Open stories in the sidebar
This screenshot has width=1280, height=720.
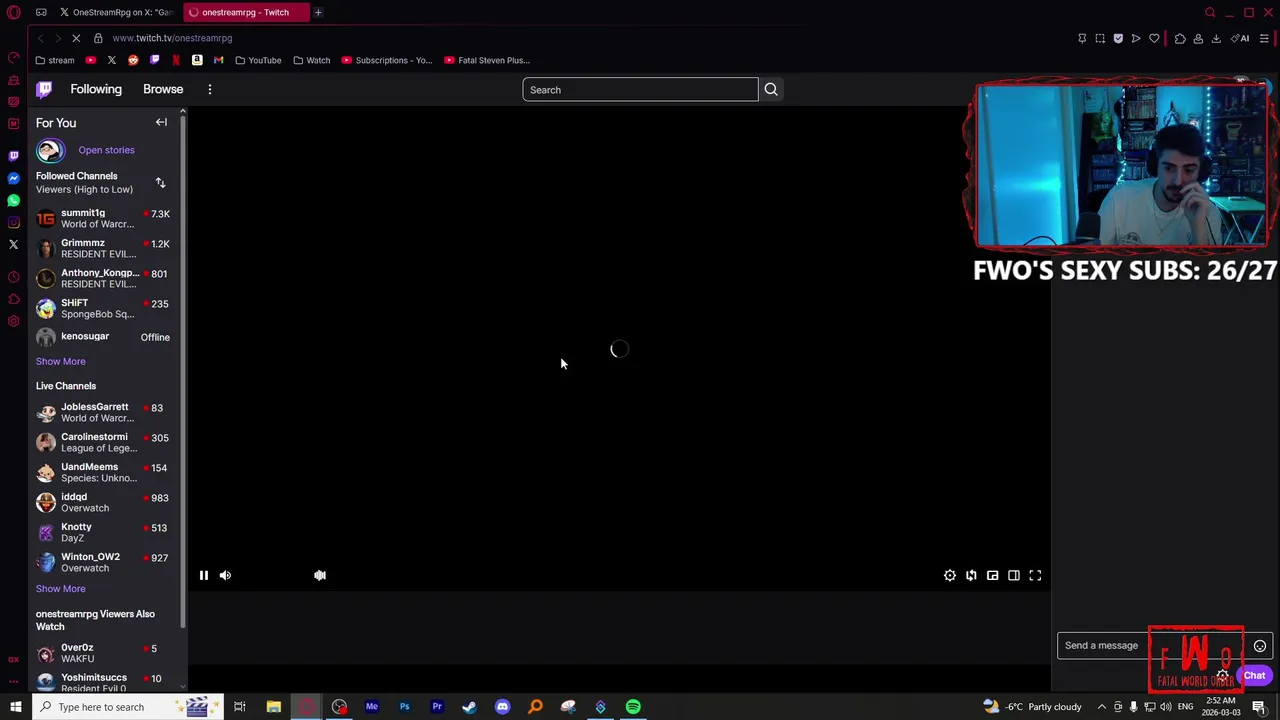pos(106,150)
